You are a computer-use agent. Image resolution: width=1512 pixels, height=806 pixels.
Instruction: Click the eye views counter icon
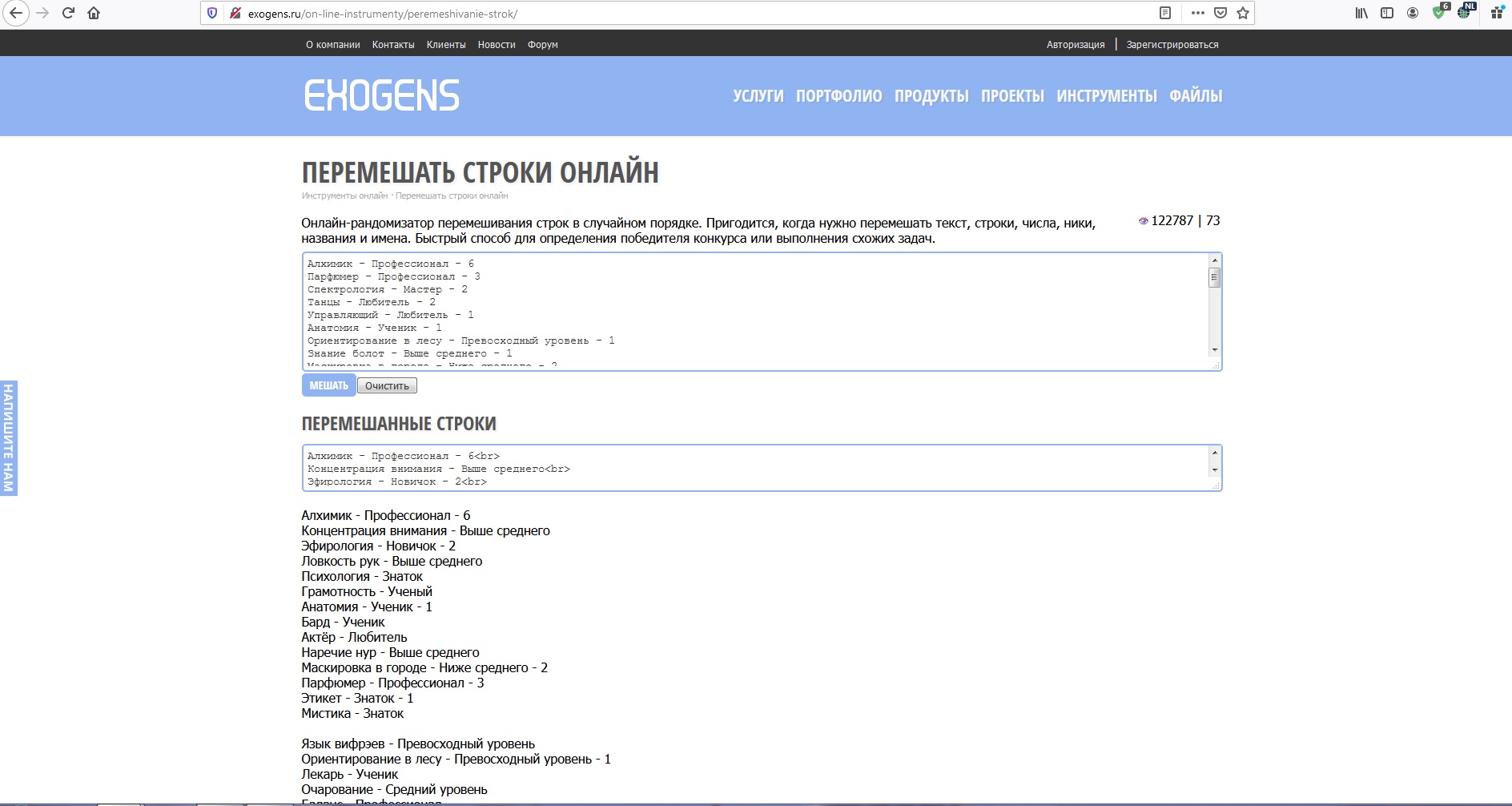point(1144,221)
